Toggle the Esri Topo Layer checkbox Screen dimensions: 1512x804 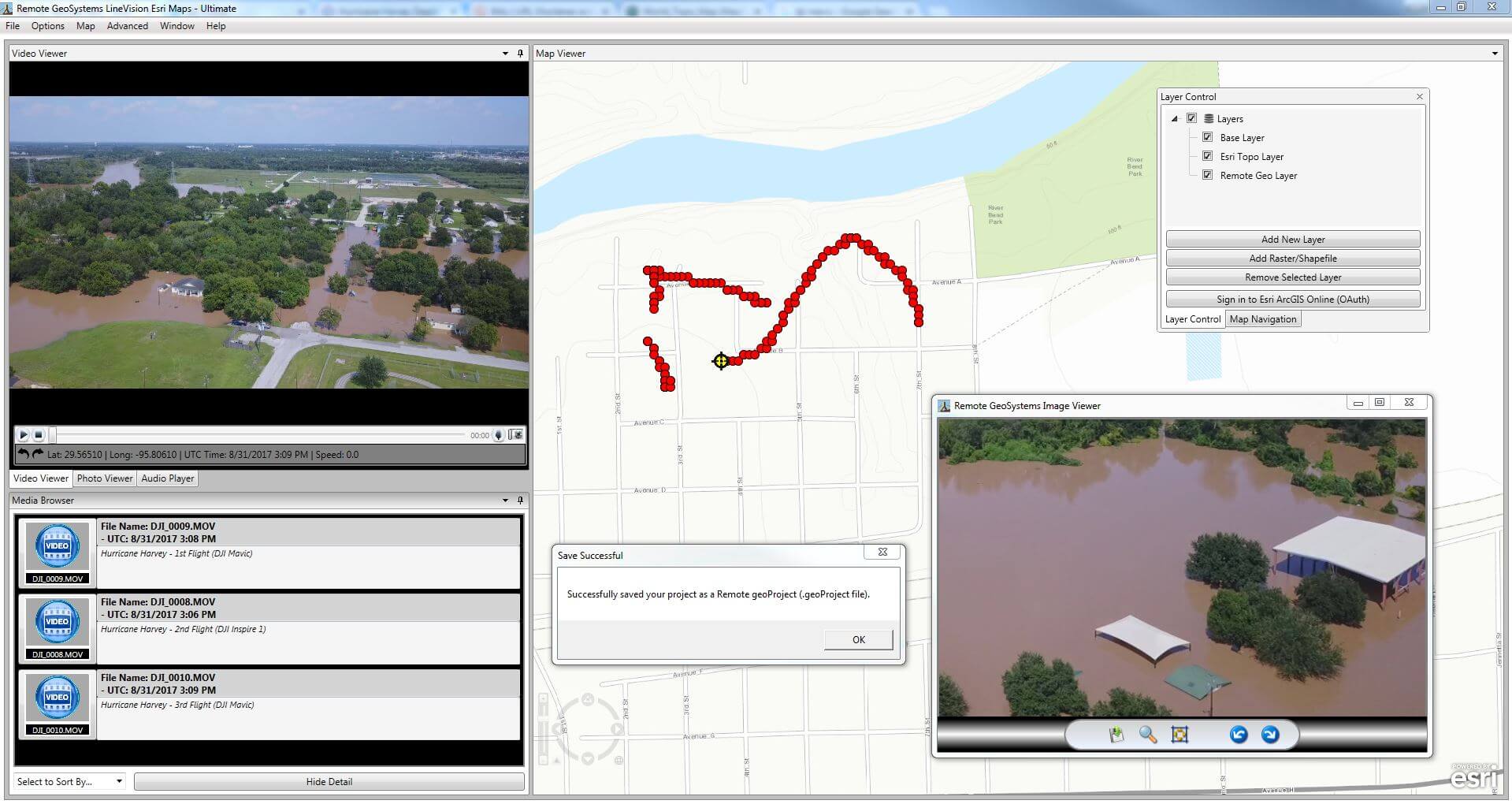point(1207,156)
